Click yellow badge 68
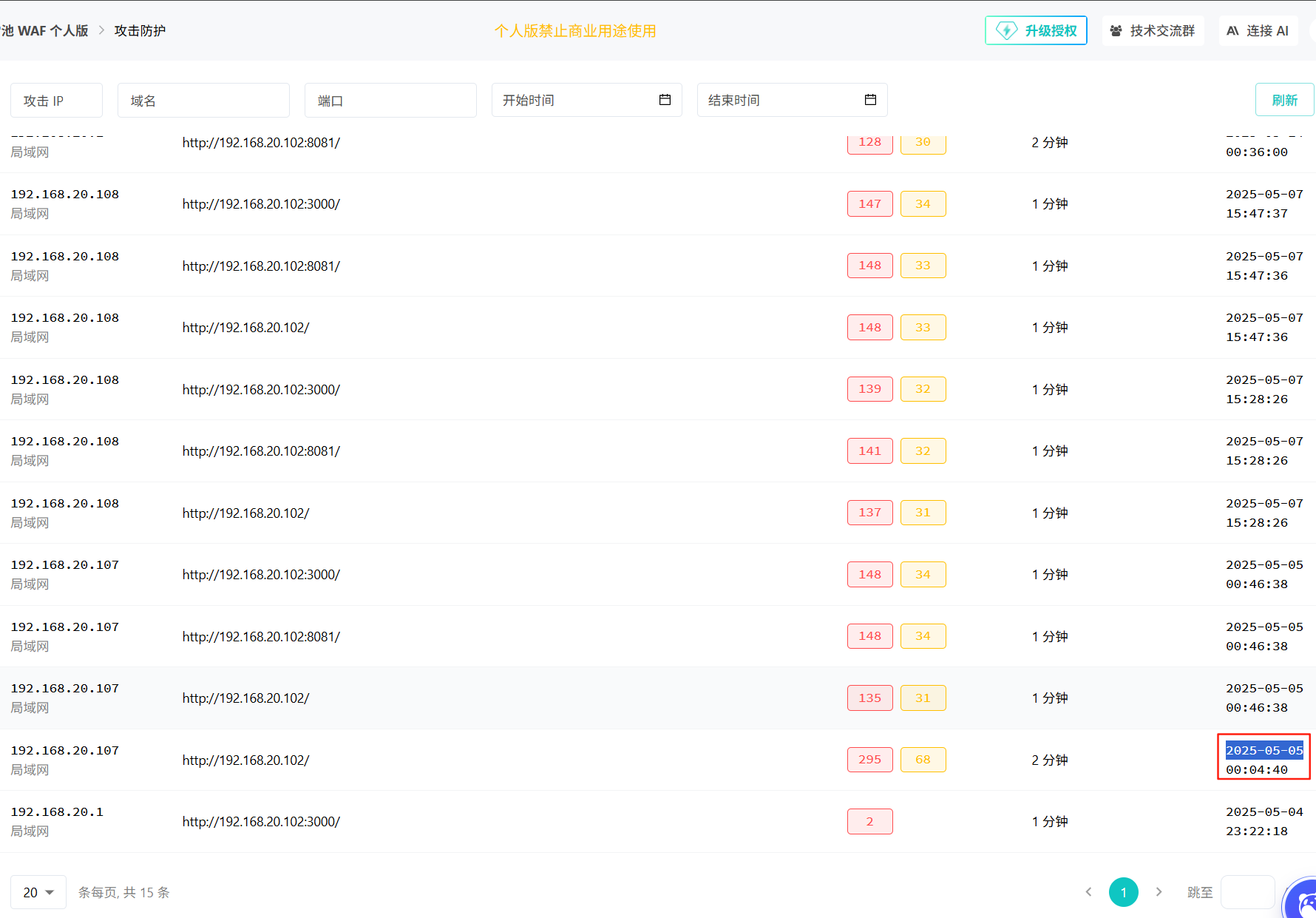This screenshot has height=918, width=1316. click(923, 760)
